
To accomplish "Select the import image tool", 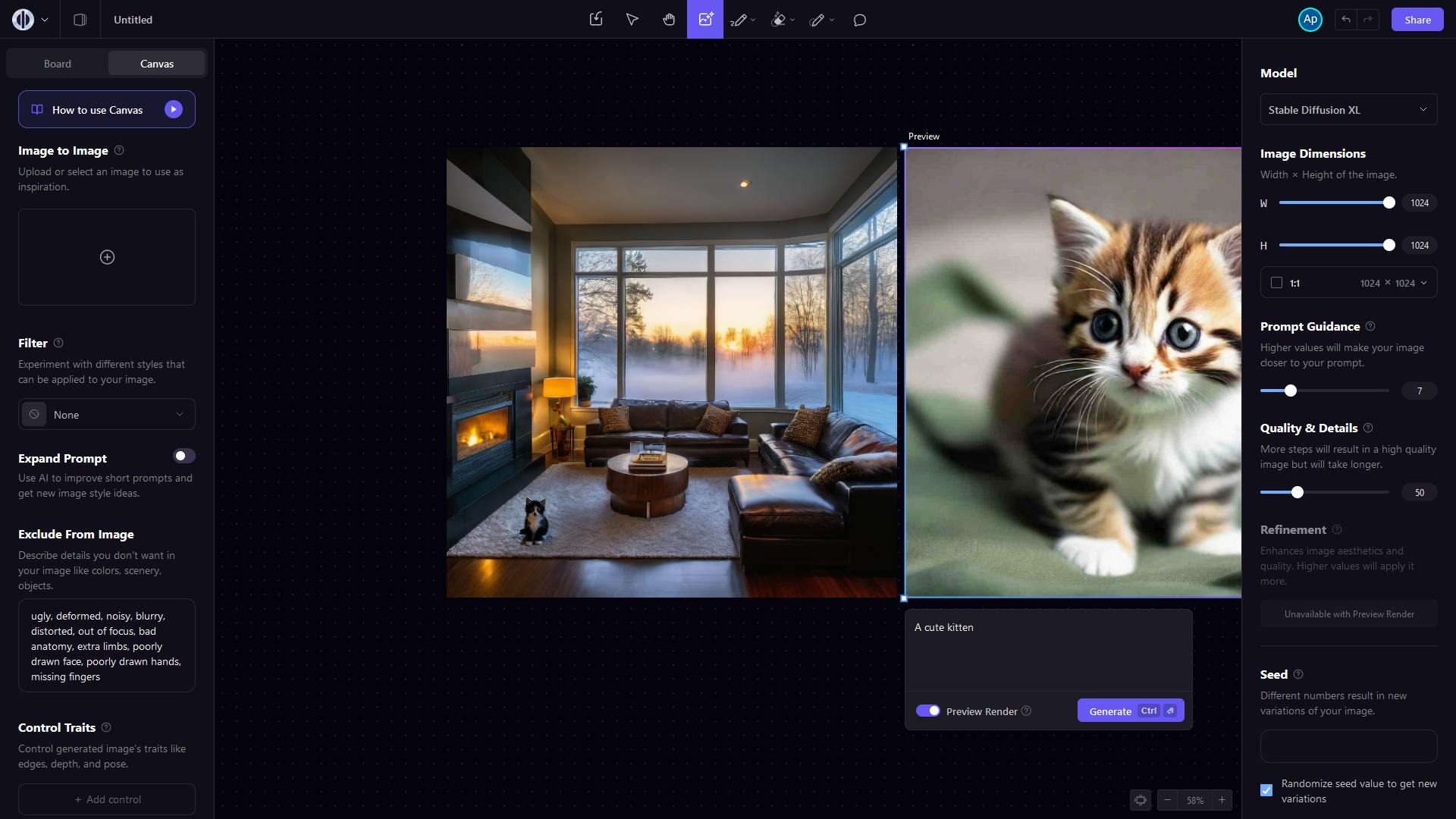I will pyautogui.click(x=596, y=20).
